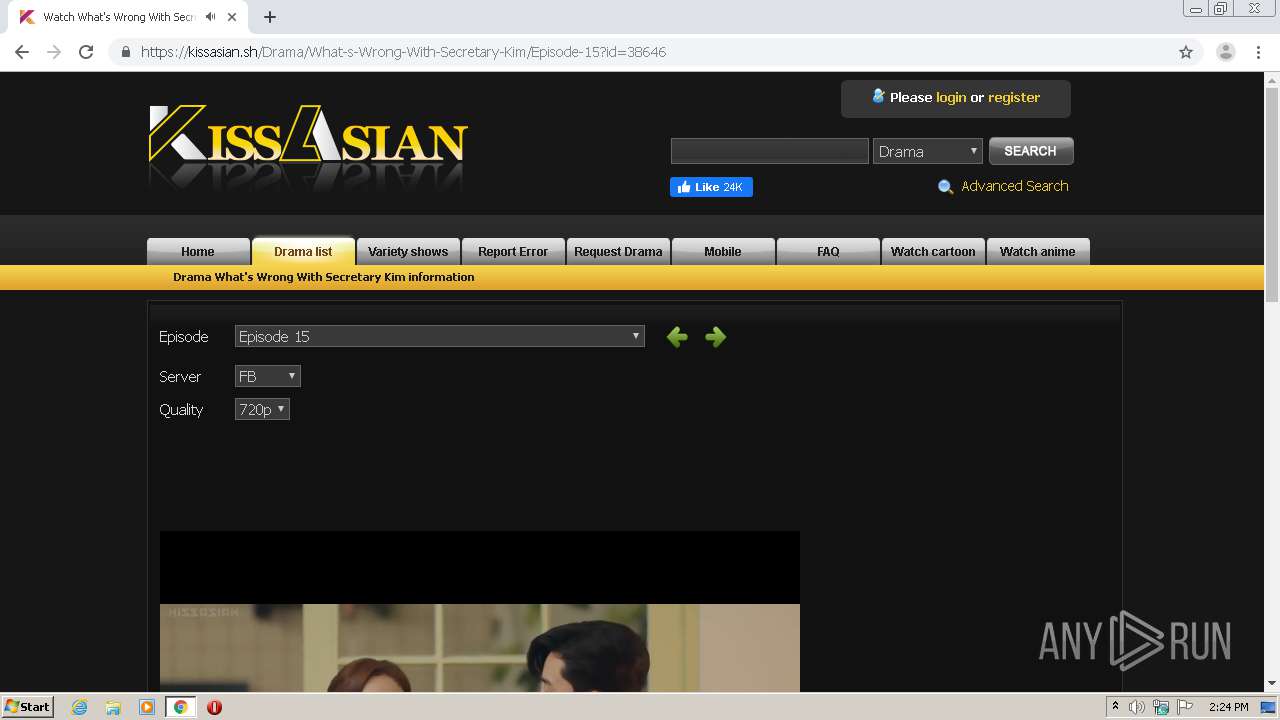Open a new browser tab

click(270, 17)
